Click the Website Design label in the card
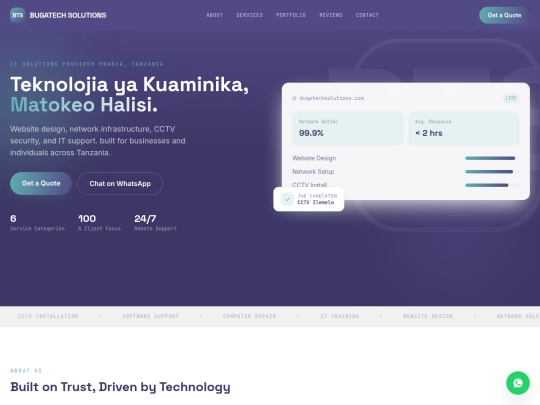This screenshot has width=540, height=405. pos(314,158)
